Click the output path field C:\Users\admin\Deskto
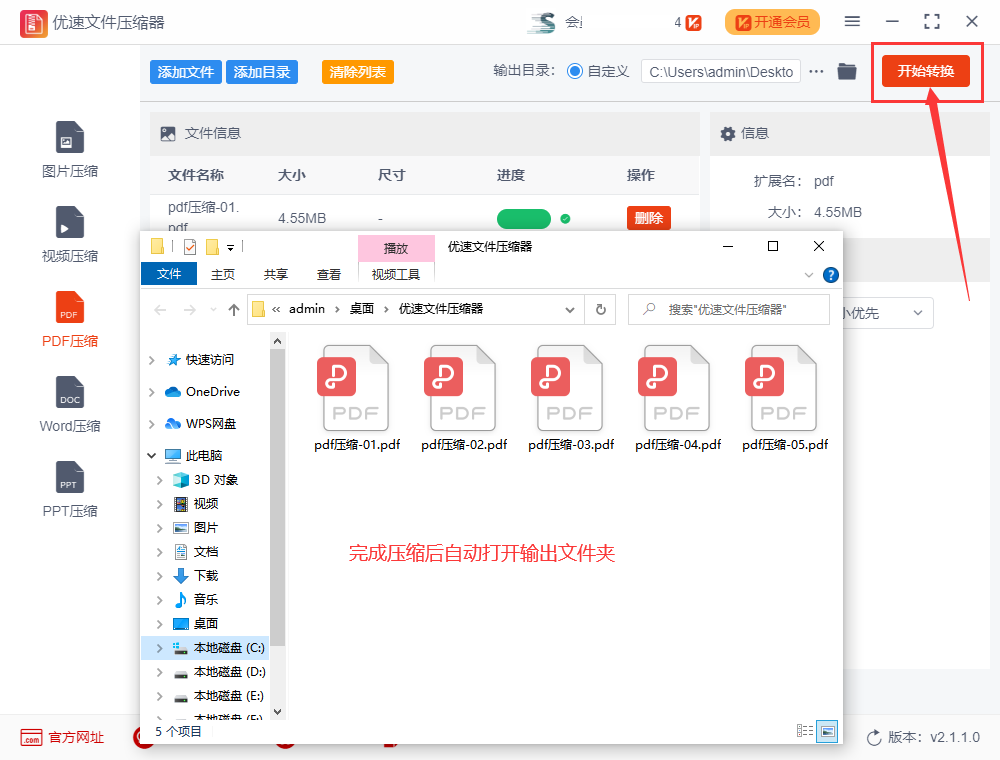Screen dimensions: 1000x760 (721, 72)
